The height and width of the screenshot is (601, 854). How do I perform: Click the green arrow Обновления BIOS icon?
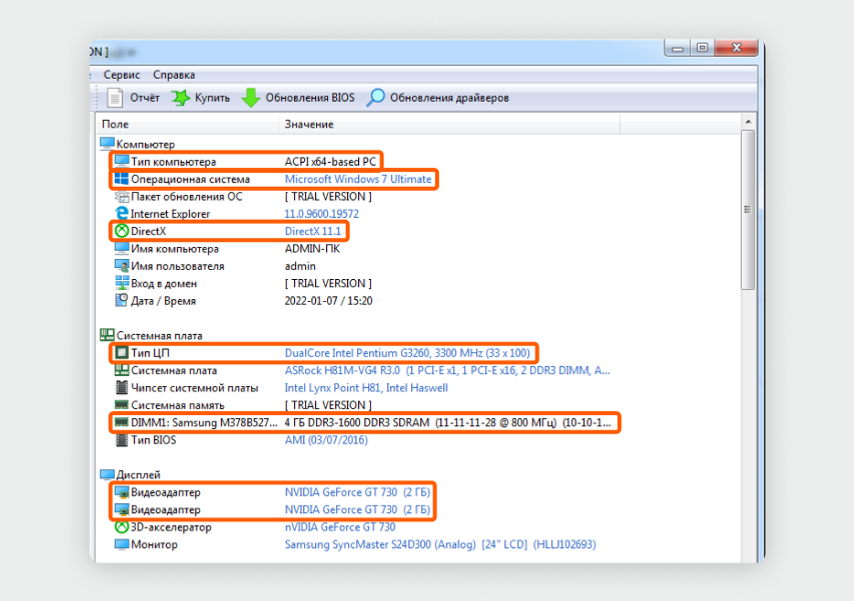click(251, 98)
